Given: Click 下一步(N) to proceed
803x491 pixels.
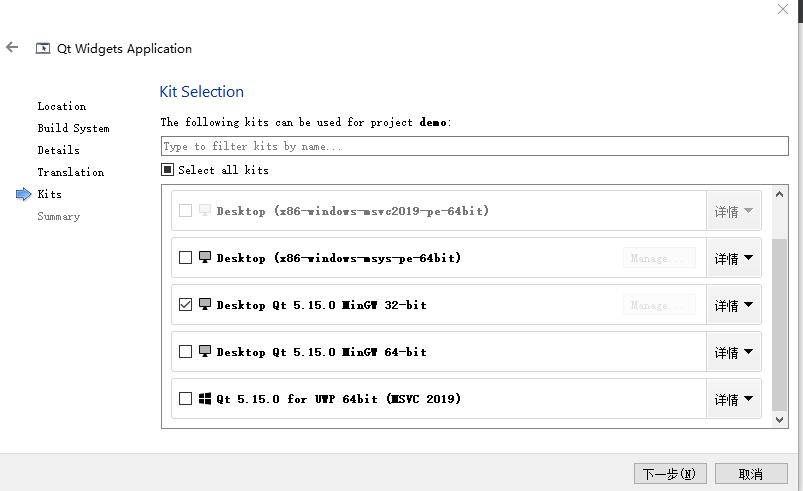Looking at the screenshot, I should (670, 474).
